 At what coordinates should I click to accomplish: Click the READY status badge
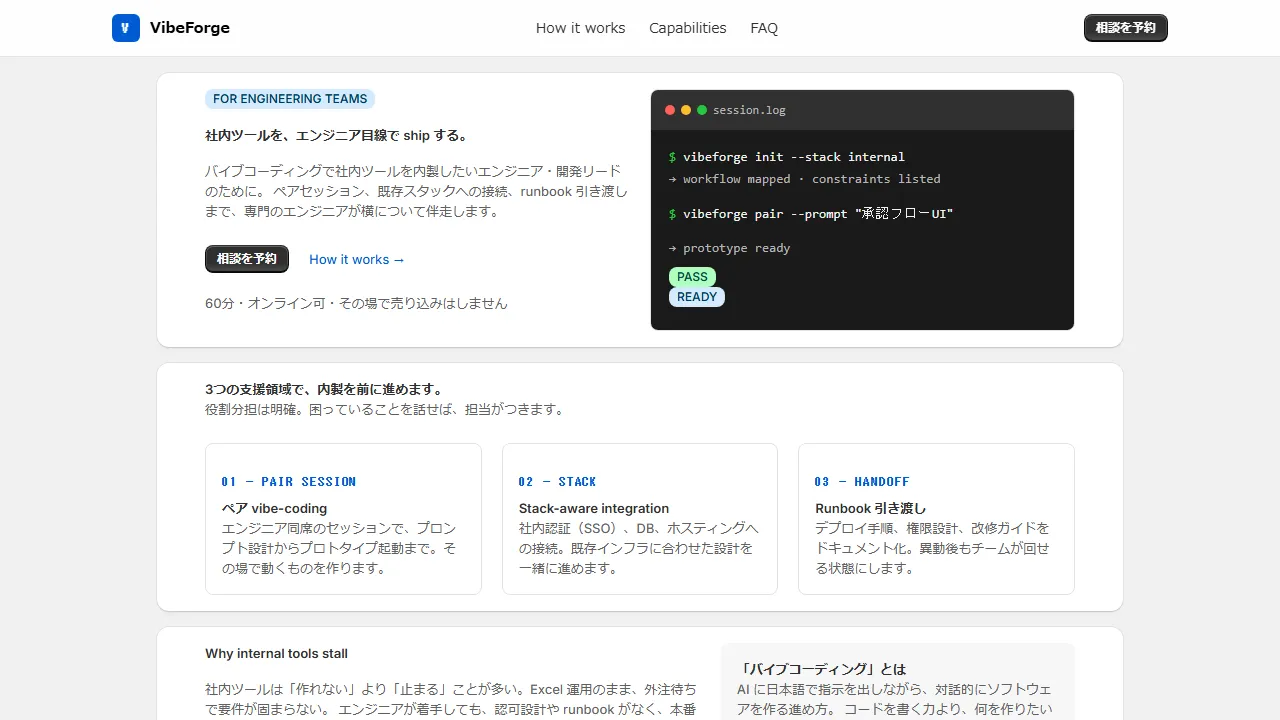[697, 297]
